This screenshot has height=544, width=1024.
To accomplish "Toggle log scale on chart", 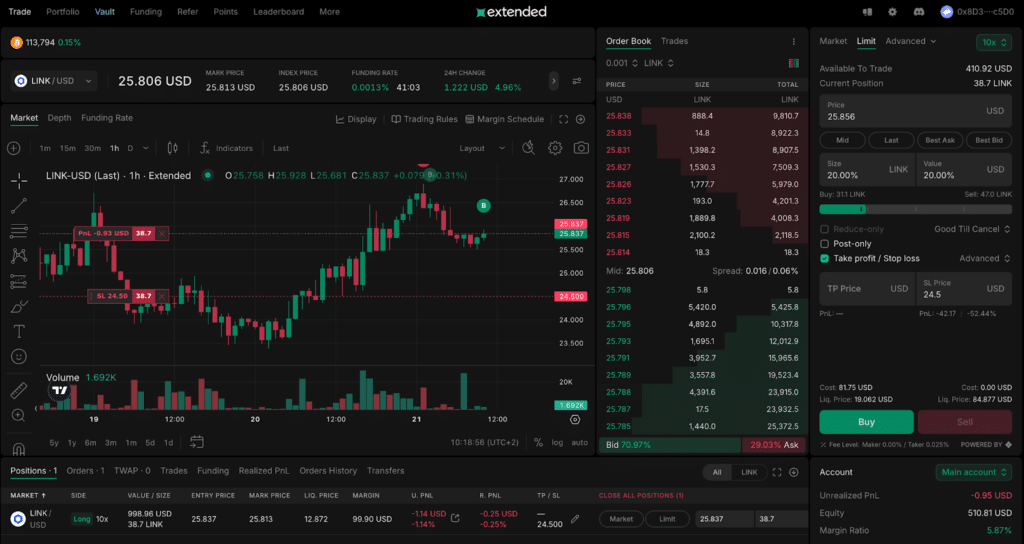I will [x=557, y=442].
